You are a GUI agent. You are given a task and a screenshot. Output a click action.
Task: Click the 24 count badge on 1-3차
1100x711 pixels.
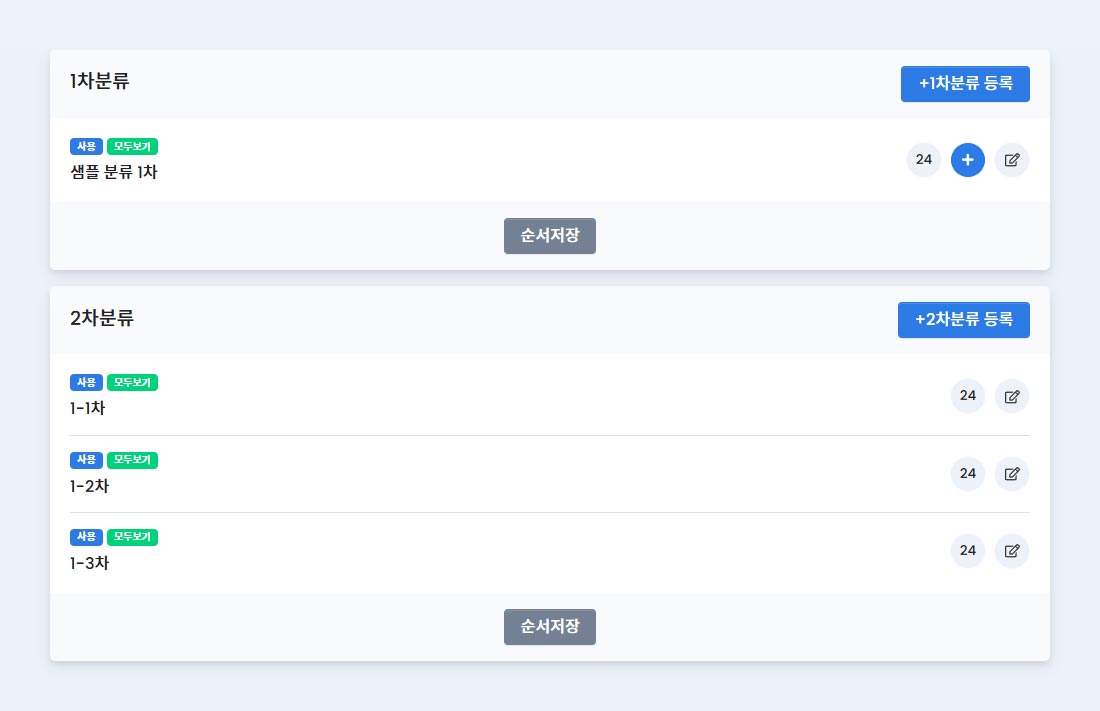pos(967,551)
